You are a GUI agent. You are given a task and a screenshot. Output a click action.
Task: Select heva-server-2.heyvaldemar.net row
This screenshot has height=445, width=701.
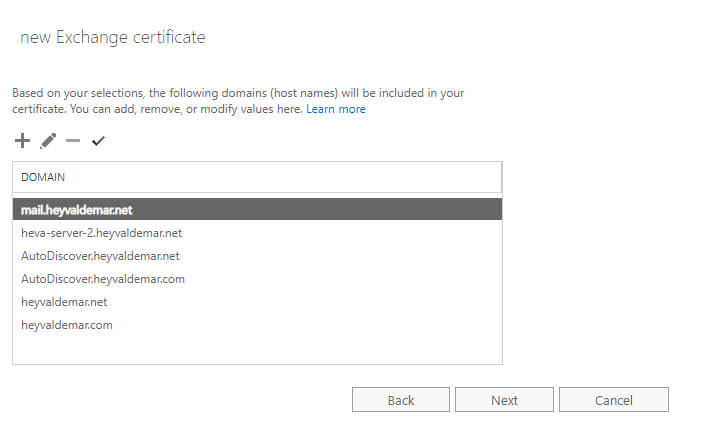tap(258, 233)
